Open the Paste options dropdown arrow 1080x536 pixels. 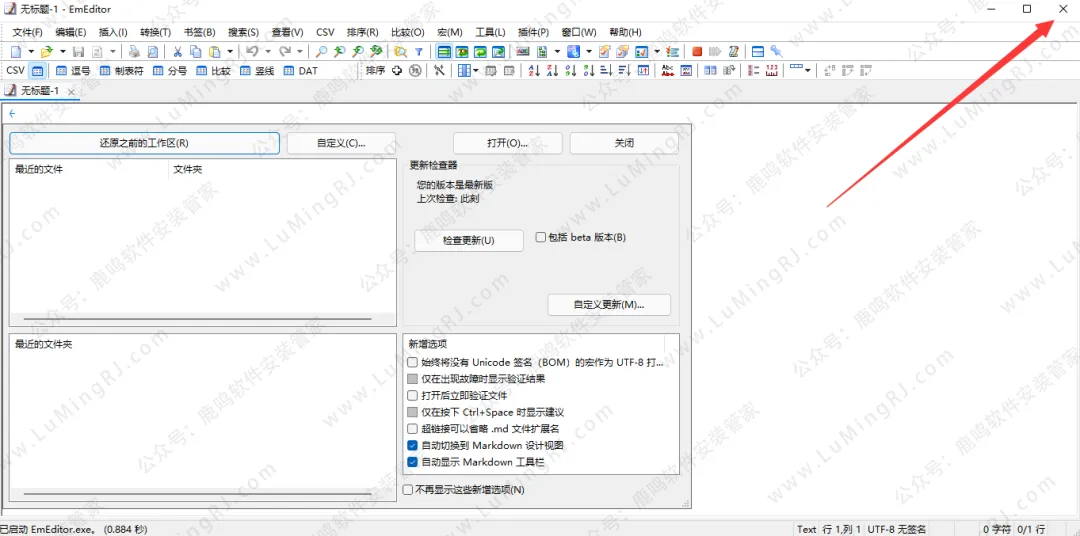coord(230,51)
